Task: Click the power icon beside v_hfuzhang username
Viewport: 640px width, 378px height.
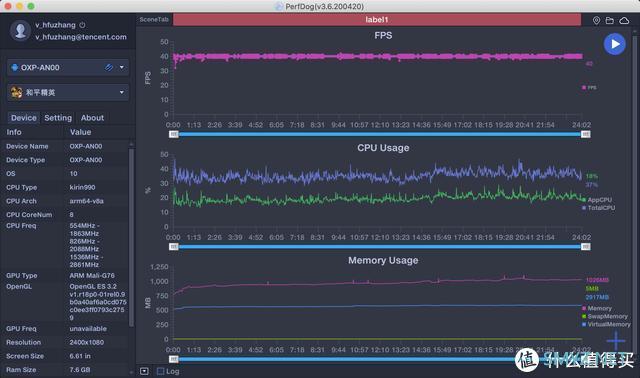Action: click(x=82, y=25)
